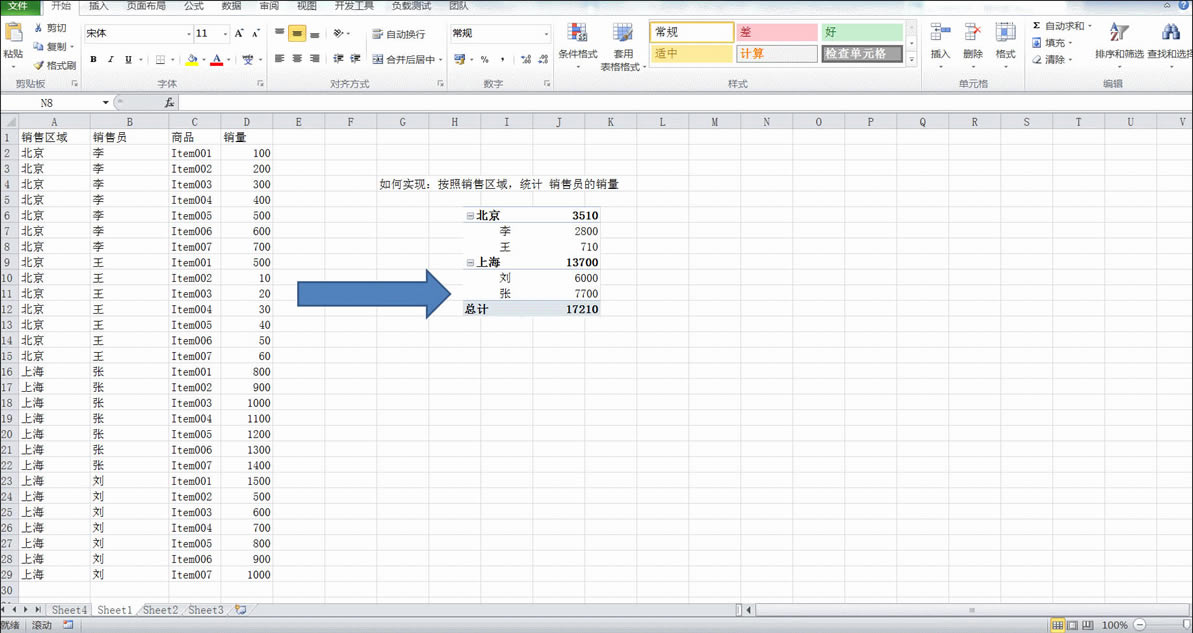Image resolution: width=1193 pixels, height=633 pixels.
Task: Open the Clear (清除) dropdown
Action: 1052,59
